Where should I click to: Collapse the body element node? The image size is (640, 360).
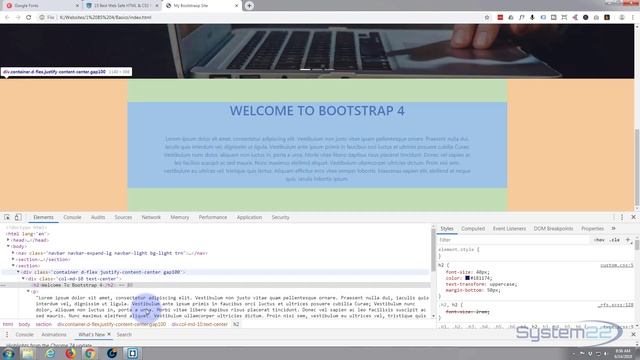click(8, 247)
